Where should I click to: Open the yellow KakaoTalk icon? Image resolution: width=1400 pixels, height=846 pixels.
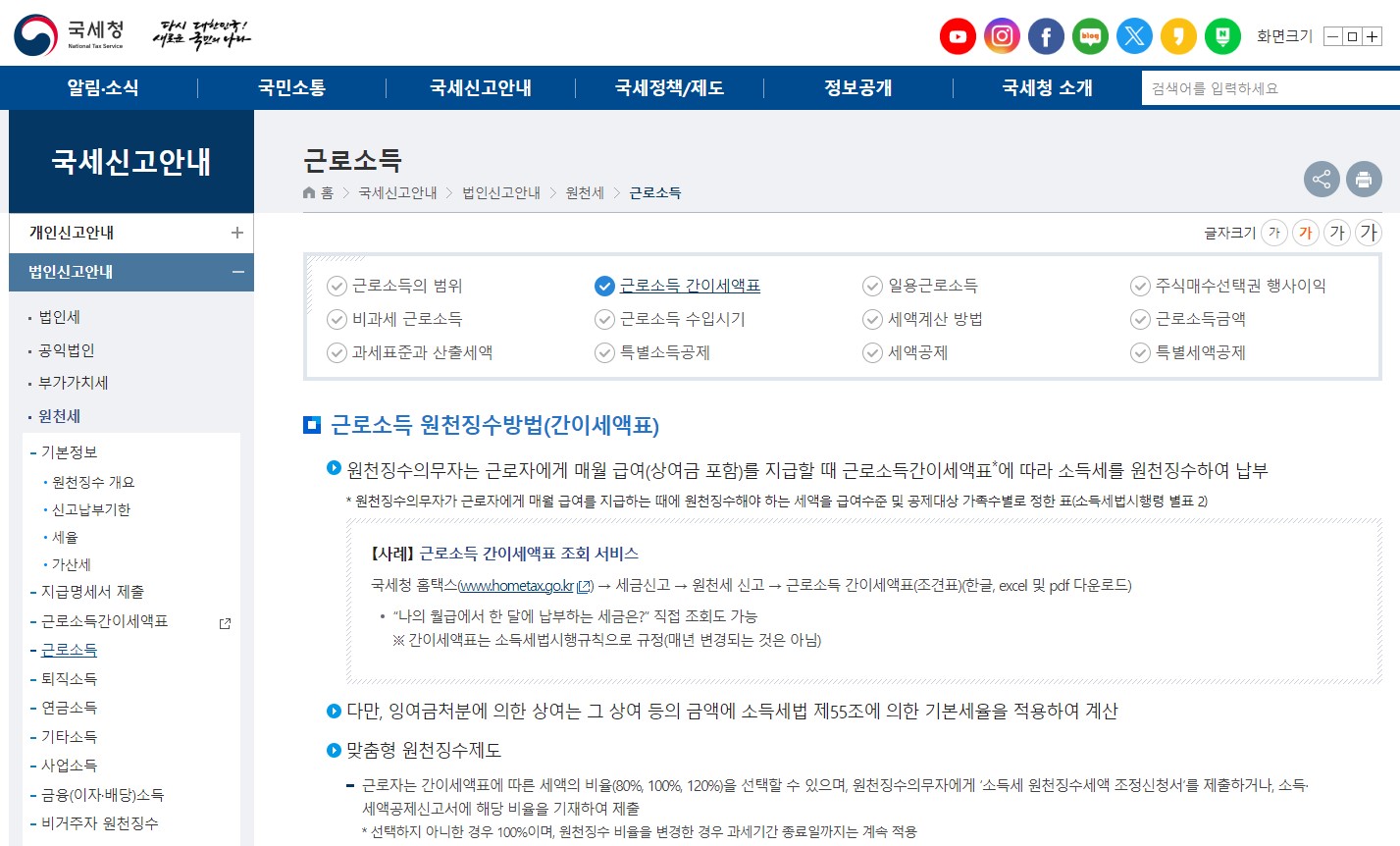click(1178, 35)
